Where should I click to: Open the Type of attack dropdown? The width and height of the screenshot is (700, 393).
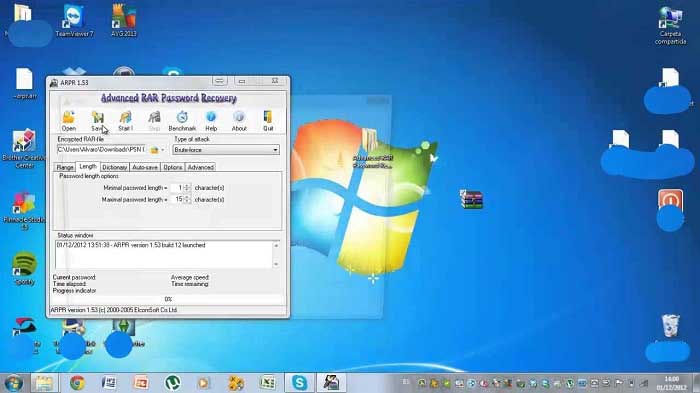(x=226, y=150)
